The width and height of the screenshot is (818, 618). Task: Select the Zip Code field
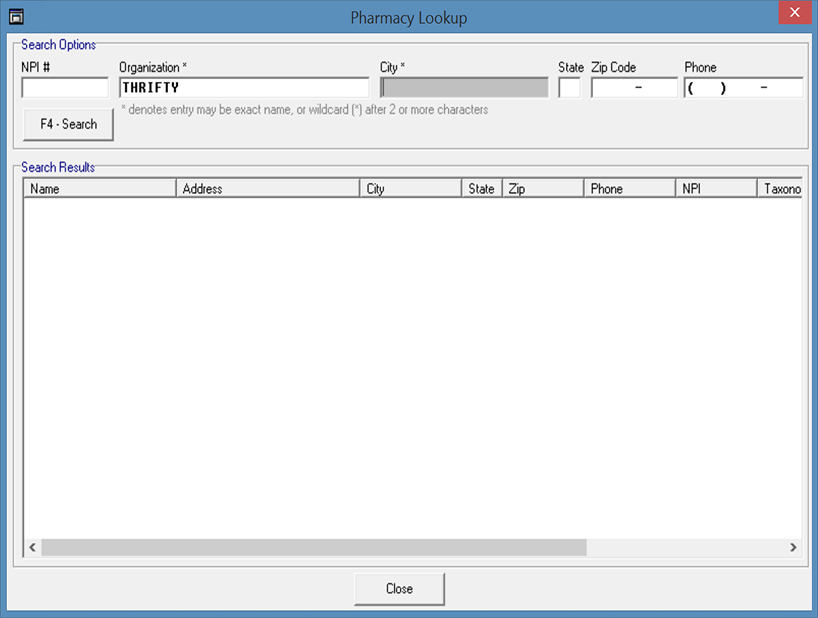pyautogui.click(x=634, y=88)
